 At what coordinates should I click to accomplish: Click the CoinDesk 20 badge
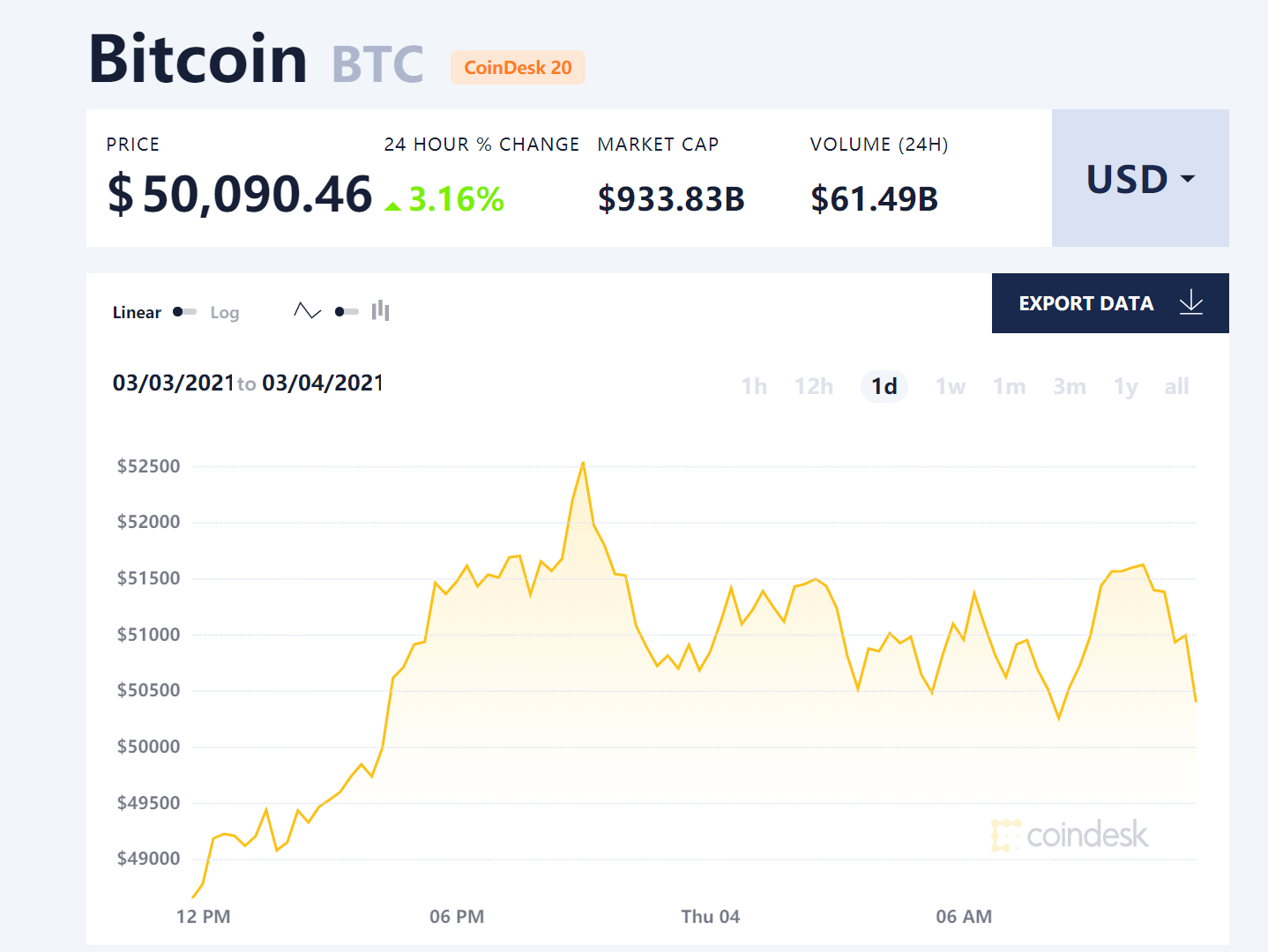pos(518,68)
